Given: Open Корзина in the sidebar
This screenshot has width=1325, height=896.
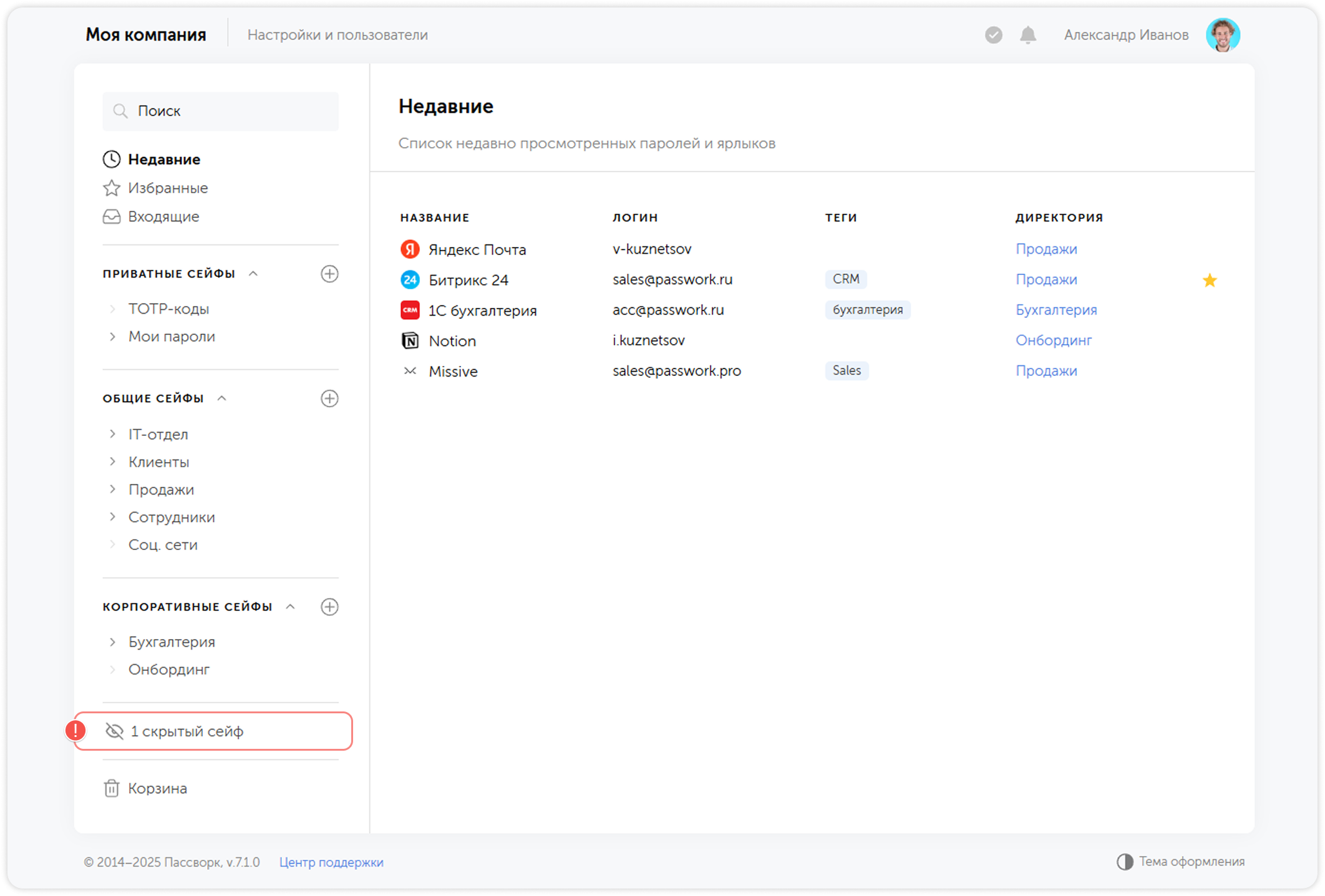Looking at the screenshot, I should [x=157, y=788].
